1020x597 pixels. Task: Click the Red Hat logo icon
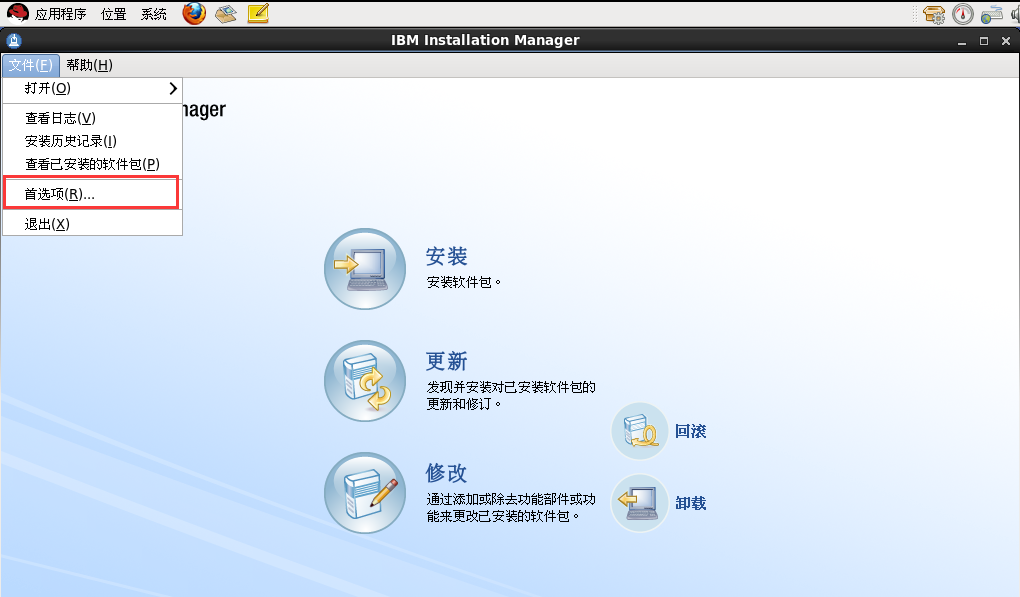coord(18,13)
